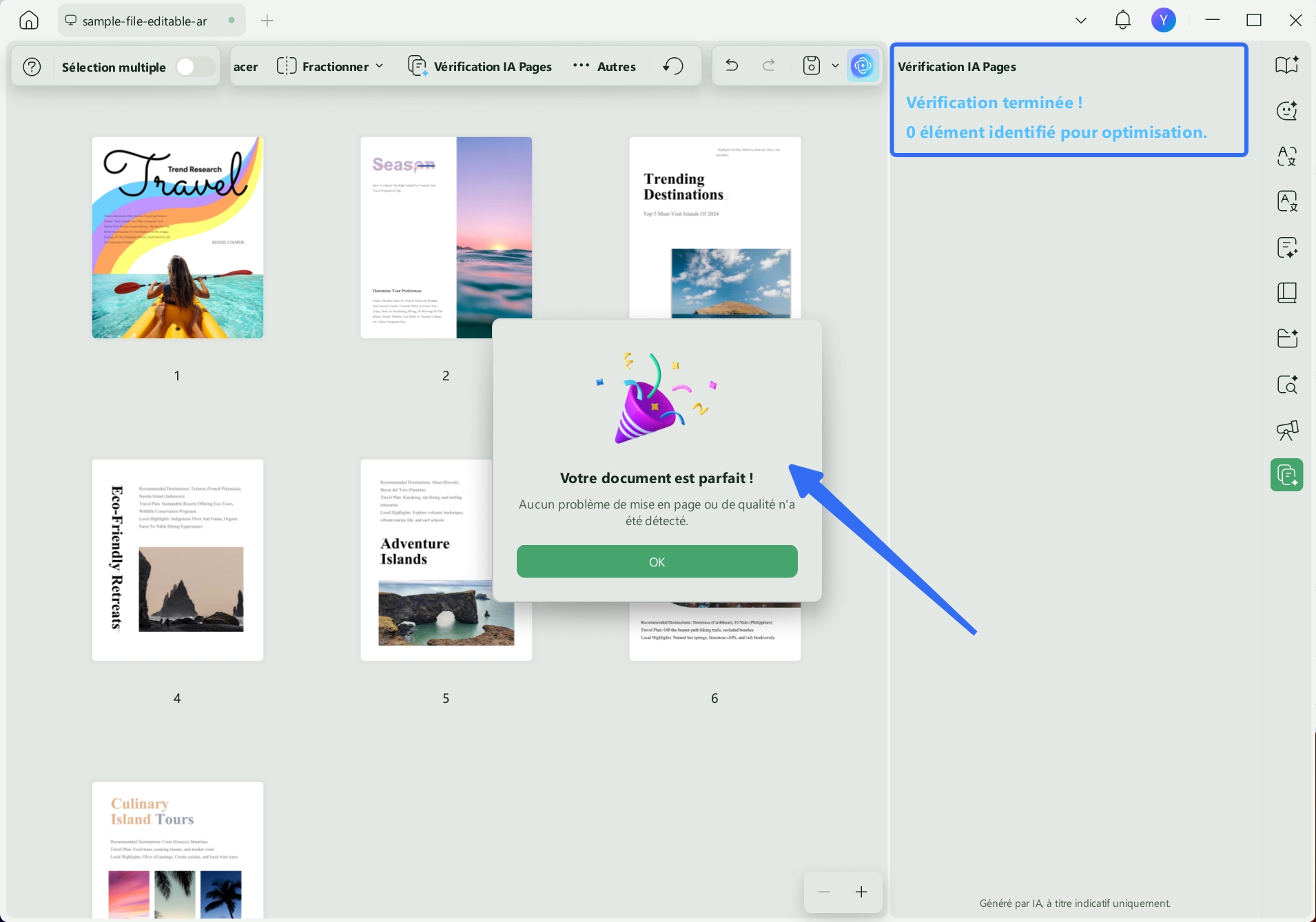Screen dimensions: 1316x922
Task: Select Culinary Island Tours page thumbnail
Action: coord(178,850)
